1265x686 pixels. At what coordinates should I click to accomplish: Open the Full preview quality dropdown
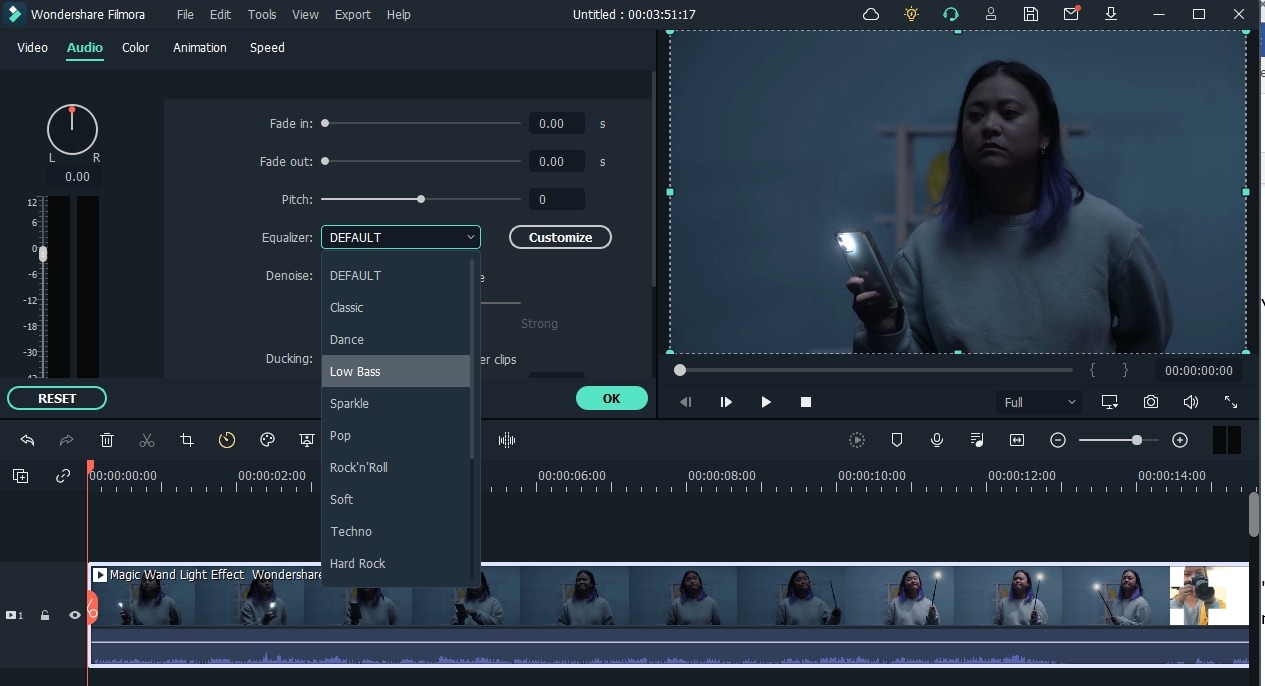tap(1040, 402)
